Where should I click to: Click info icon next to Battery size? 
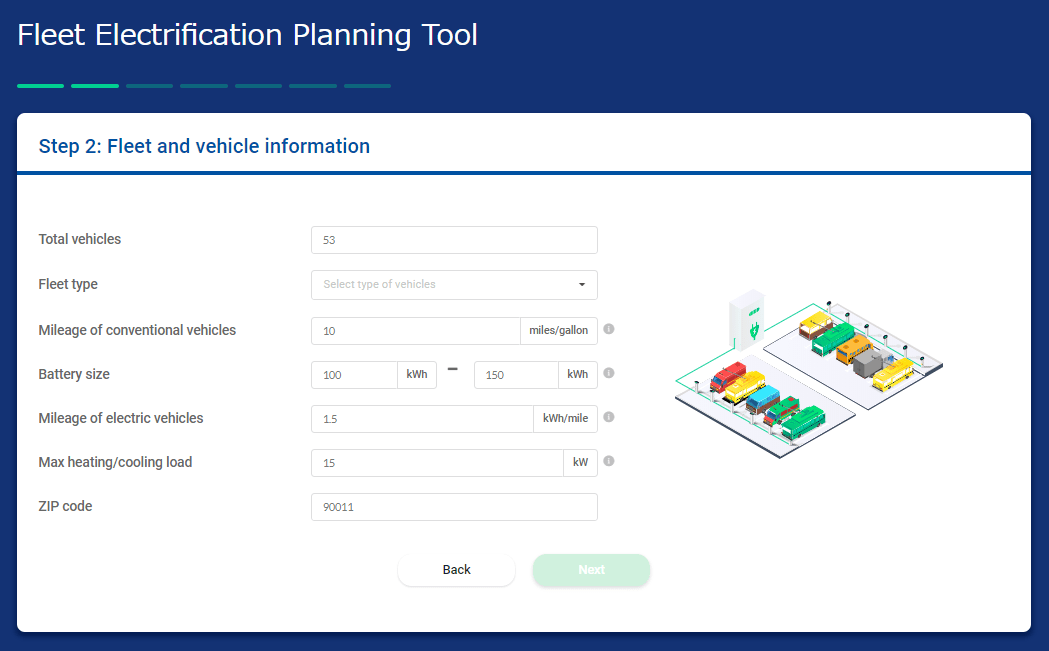(x=609, y=373)
